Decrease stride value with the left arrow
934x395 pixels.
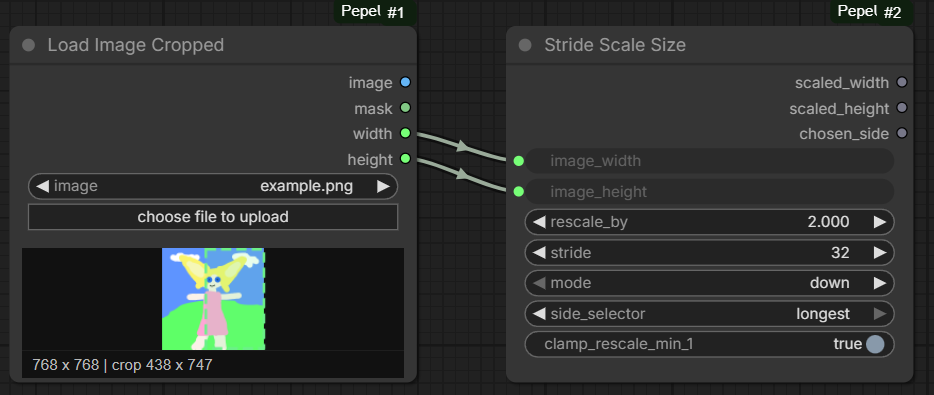click(x=538, y=253)
